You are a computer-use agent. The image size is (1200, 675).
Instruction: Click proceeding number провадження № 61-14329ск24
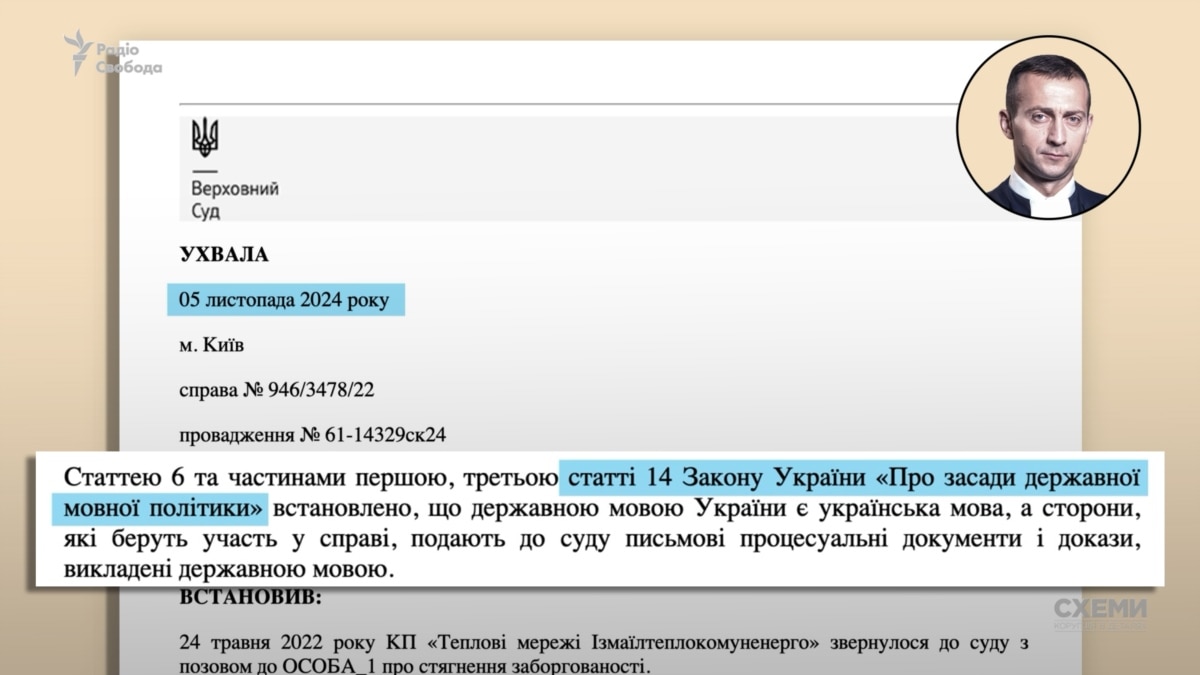coord(311,436)
